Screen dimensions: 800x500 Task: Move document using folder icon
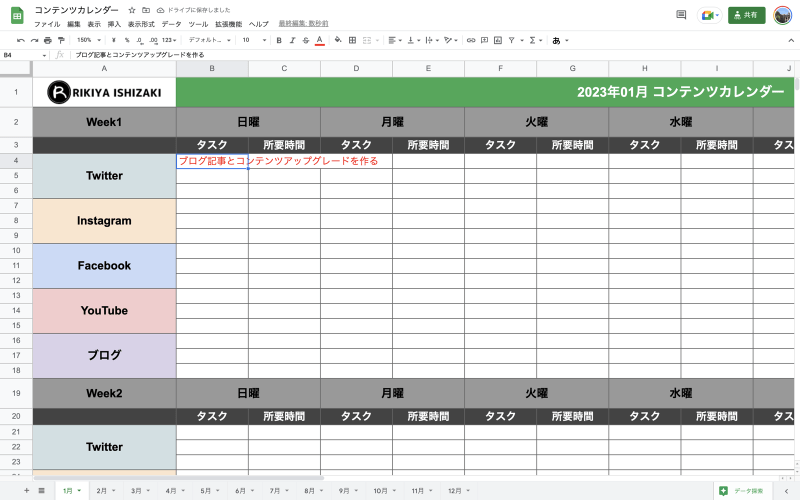pos(146,10)
